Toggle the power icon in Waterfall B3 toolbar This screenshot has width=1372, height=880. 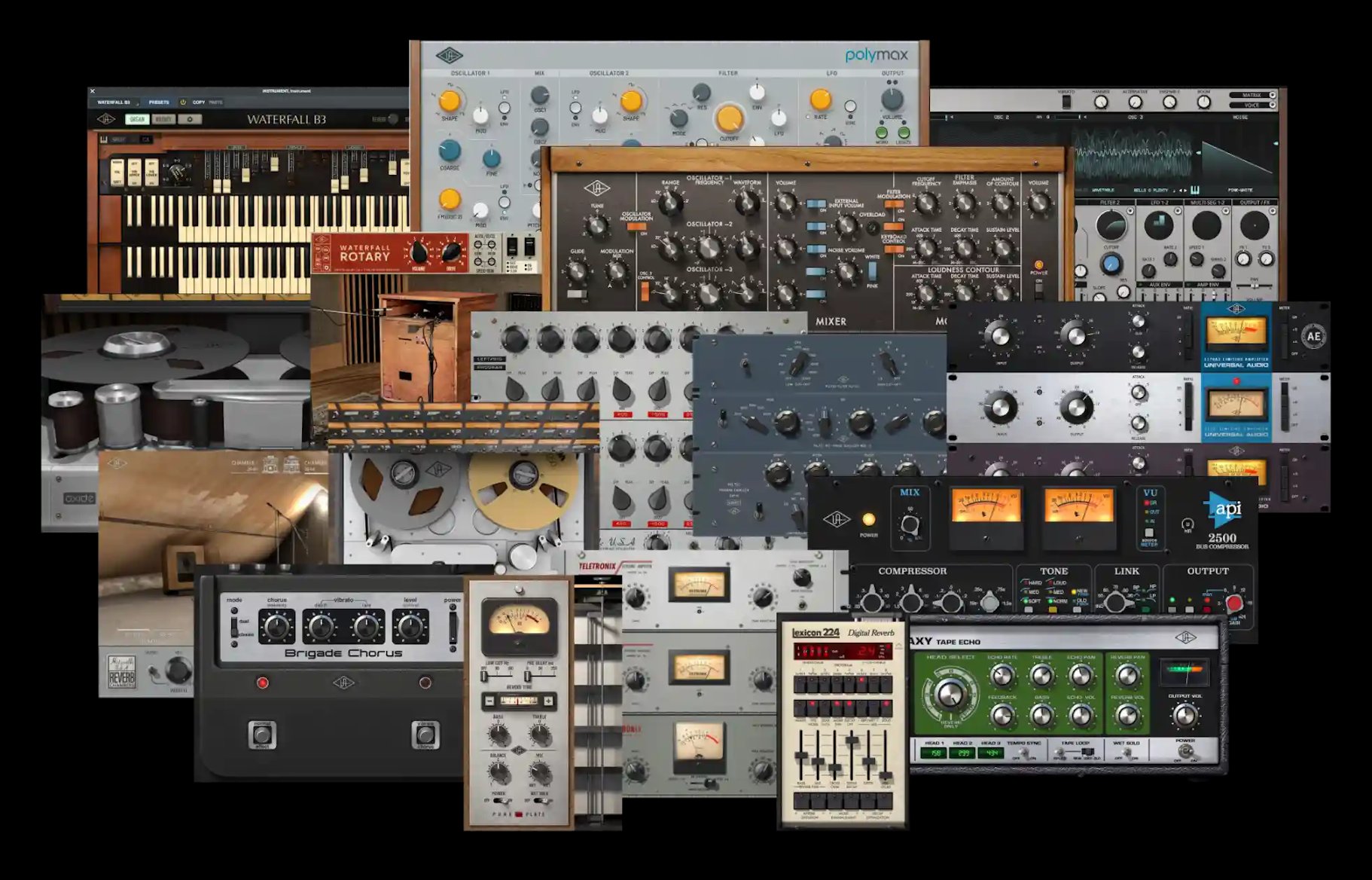tap(182, 102)
